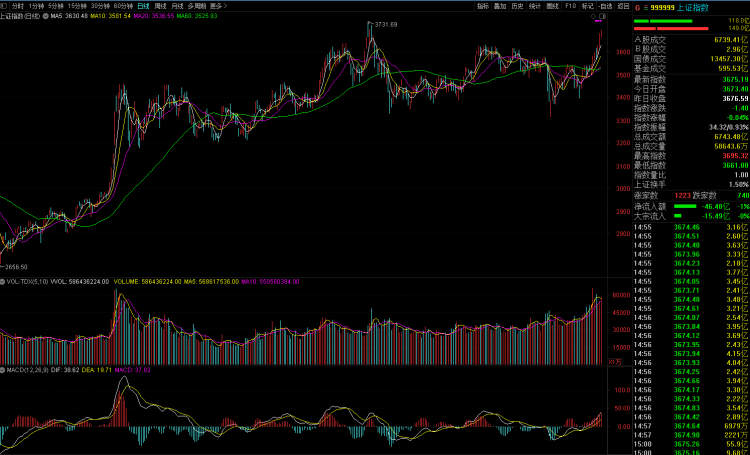Click the 涨家数 count 1223
Screen dimensions: 750x455
(x=683, y=195)
